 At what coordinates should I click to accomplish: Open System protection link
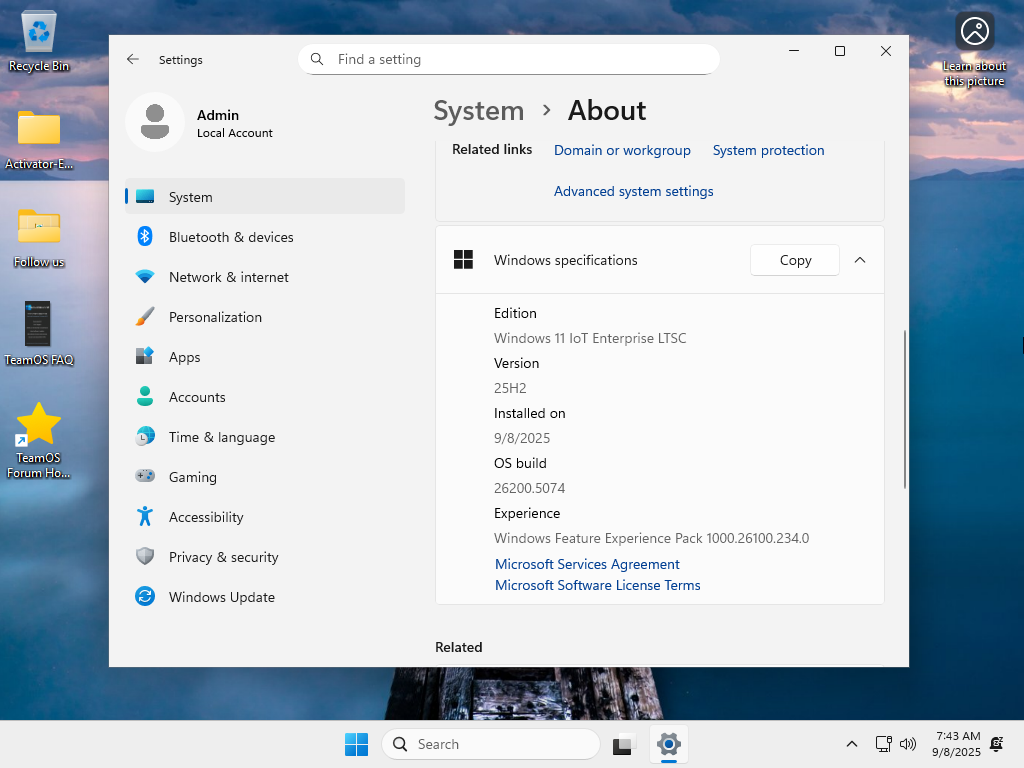click(x=768, y=150)
